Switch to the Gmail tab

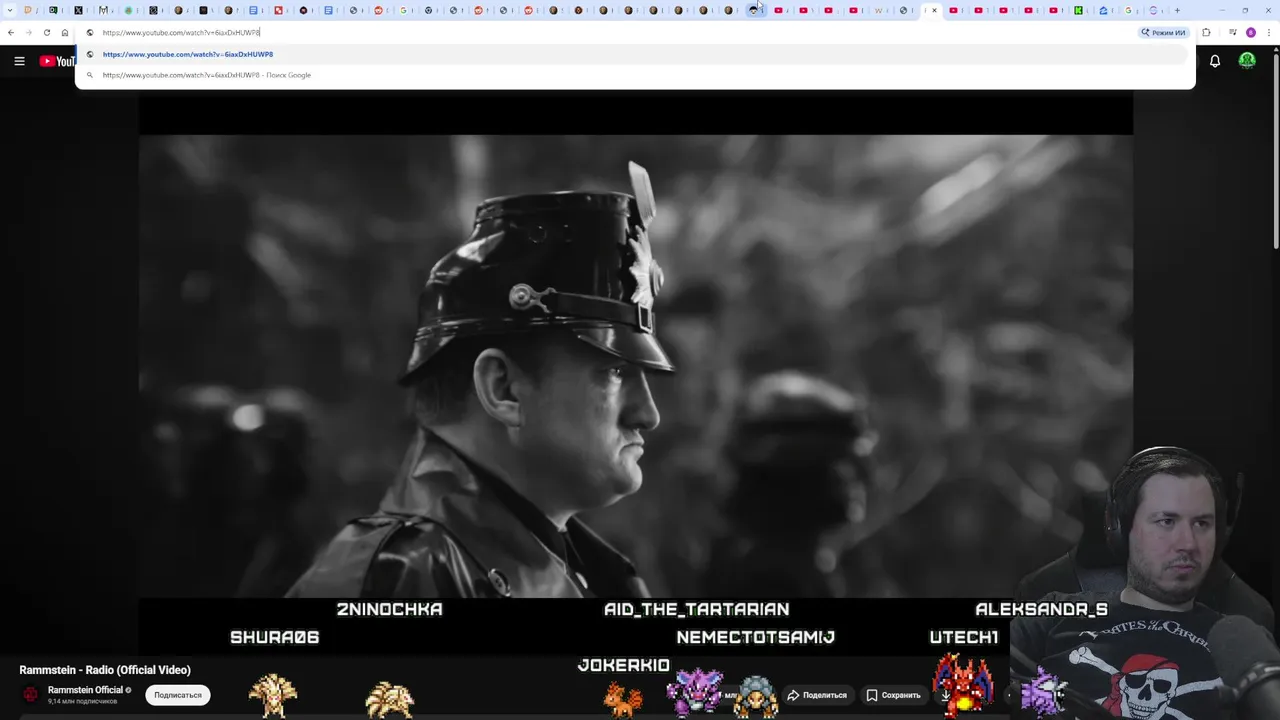coord(103,10)
